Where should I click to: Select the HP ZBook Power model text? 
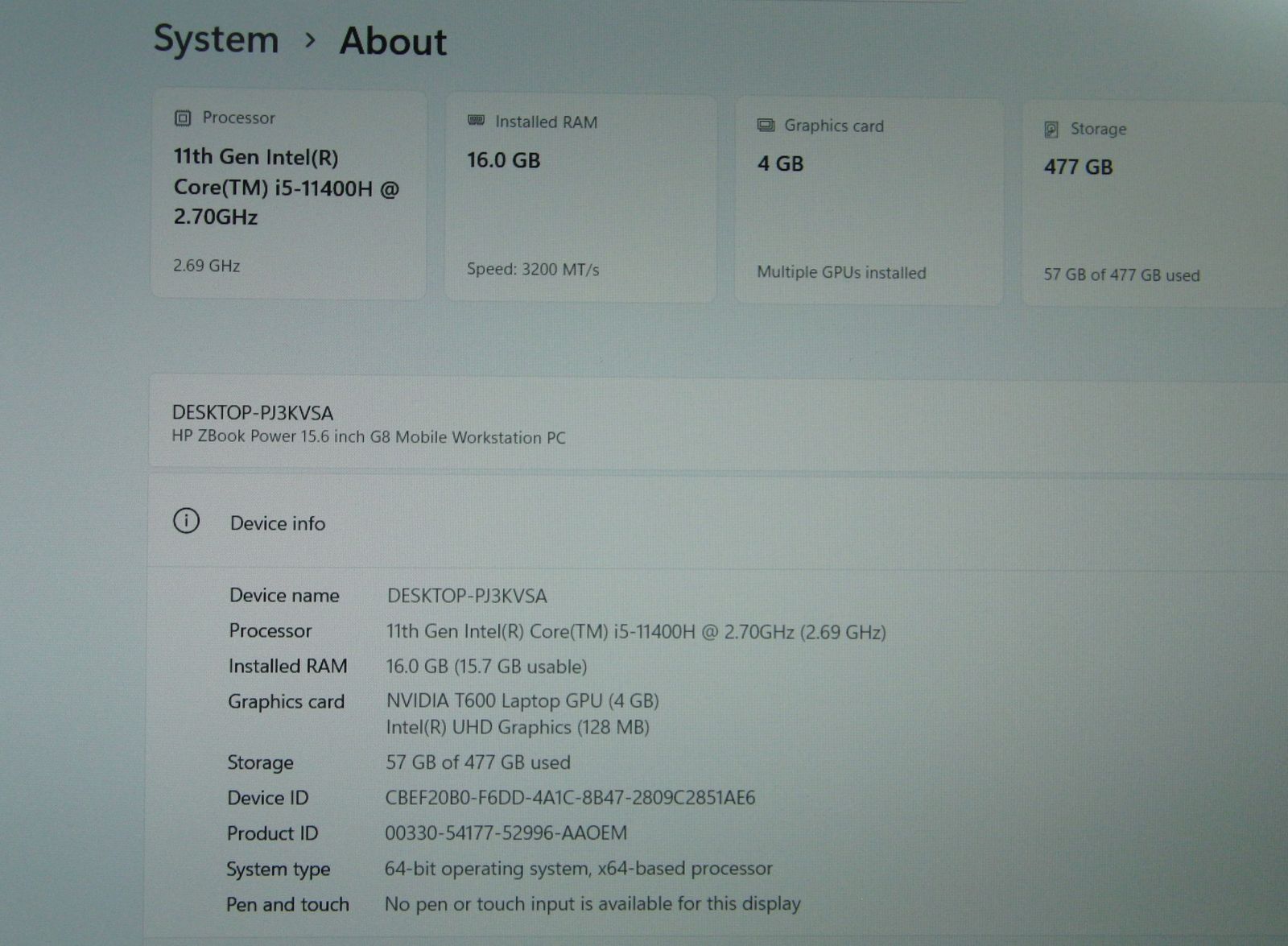(369, 437)
